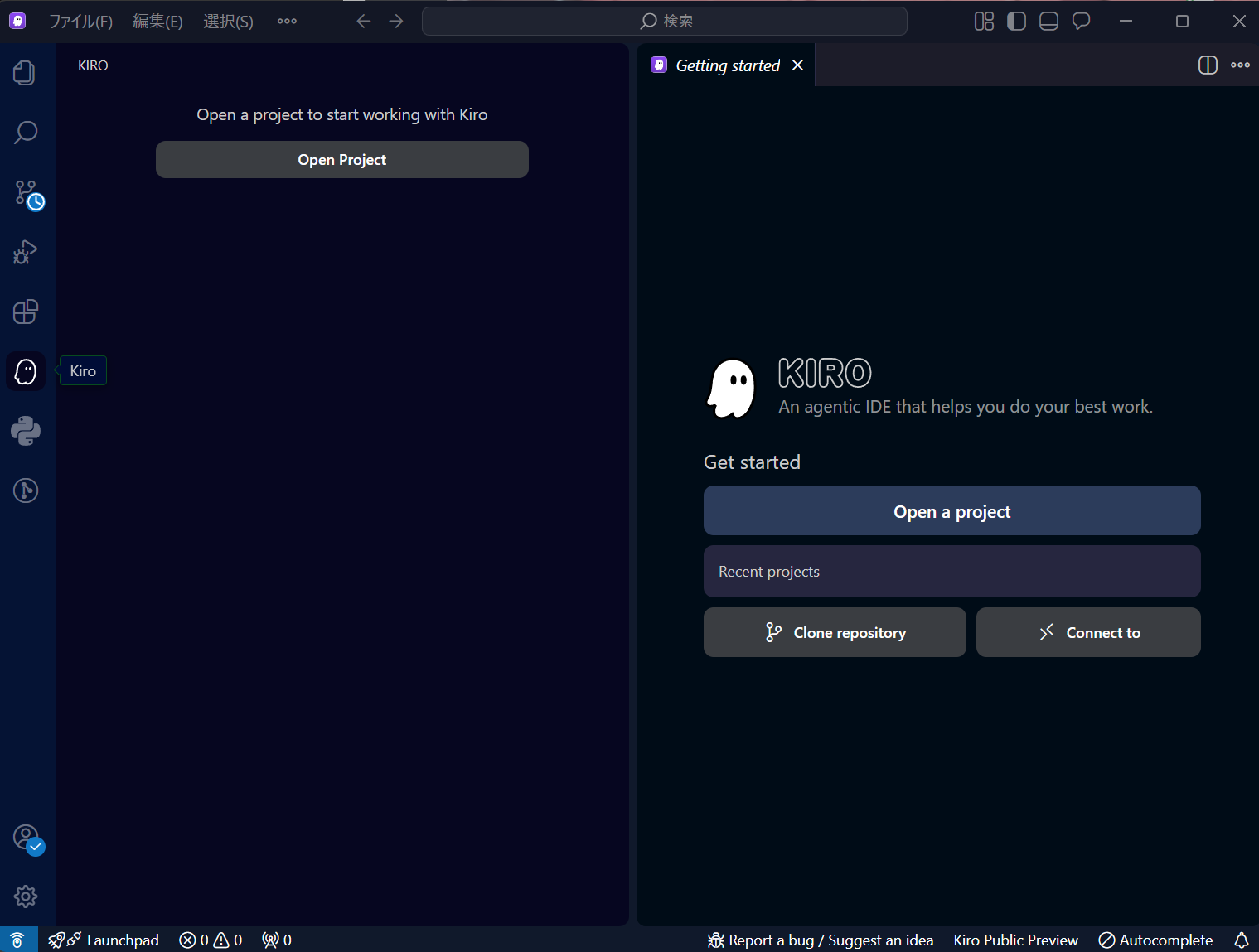Click the Connect to button
This screenshot has height=952, width=1259.
pyautogui.click(x=1088, y=633)
